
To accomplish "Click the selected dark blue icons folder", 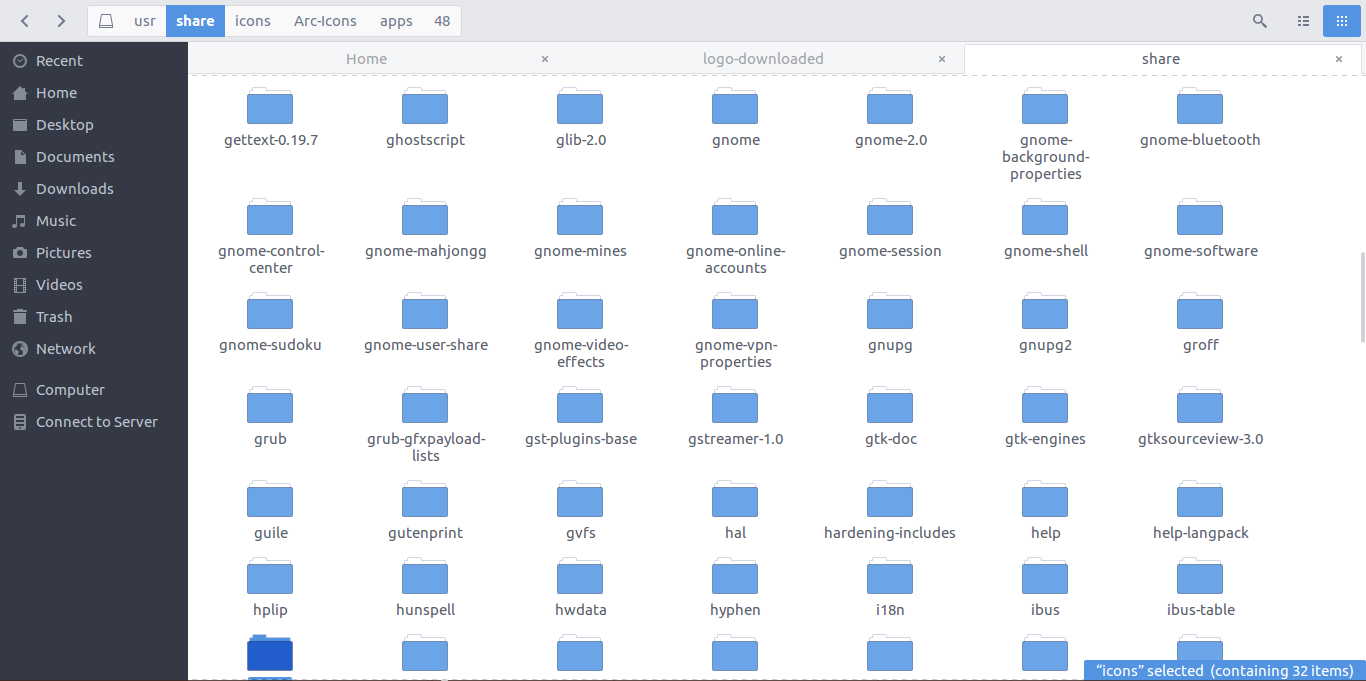I will tap(270, 654).
